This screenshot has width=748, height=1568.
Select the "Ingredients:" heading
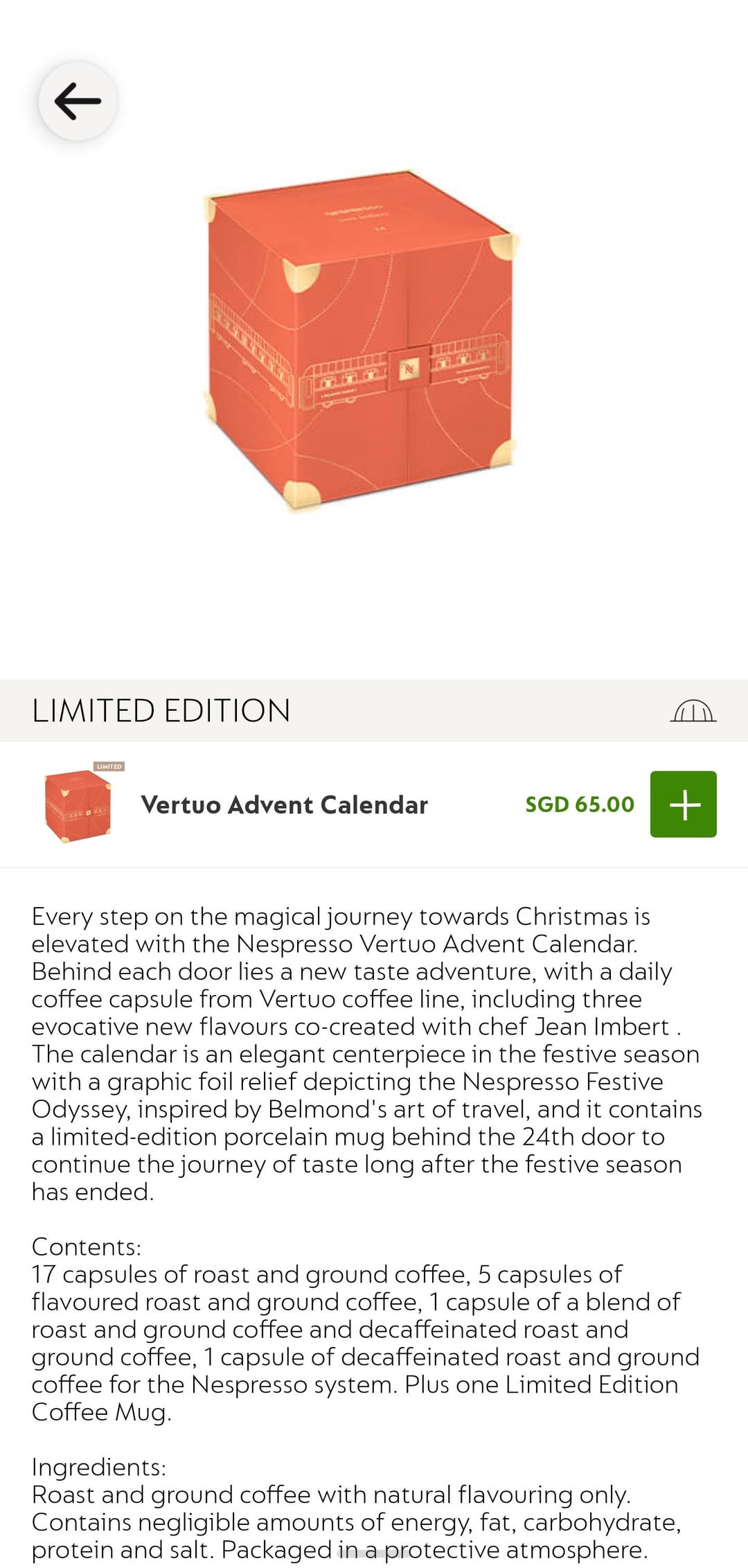pyautogui.click(x=99, y=1467)
